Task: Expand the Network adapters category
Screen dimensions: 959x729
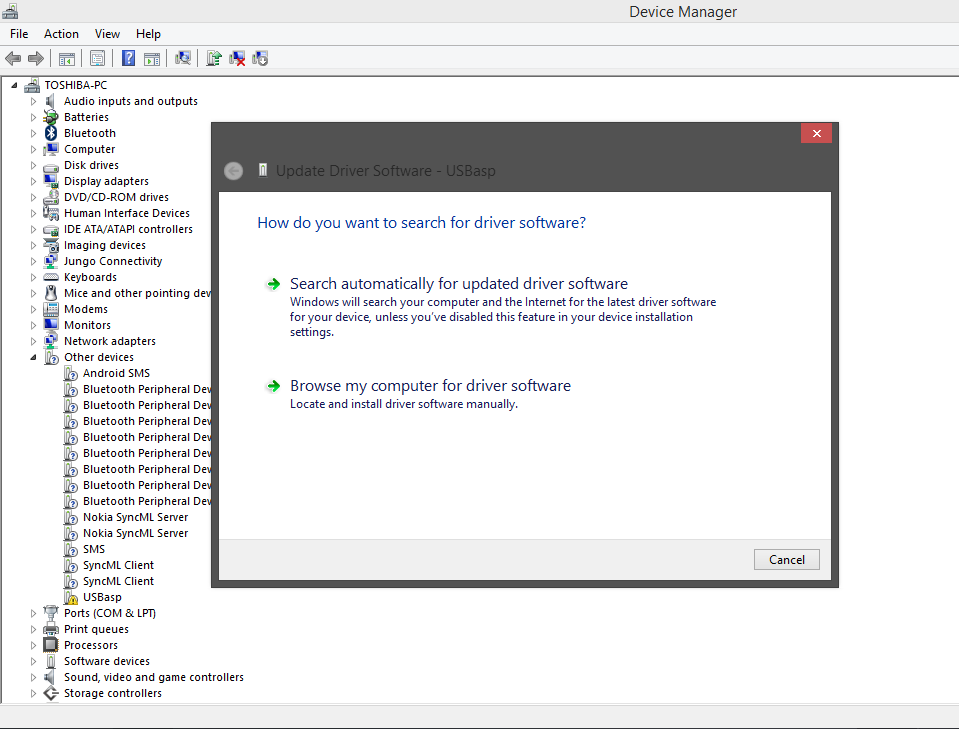Action: (33, 341)
